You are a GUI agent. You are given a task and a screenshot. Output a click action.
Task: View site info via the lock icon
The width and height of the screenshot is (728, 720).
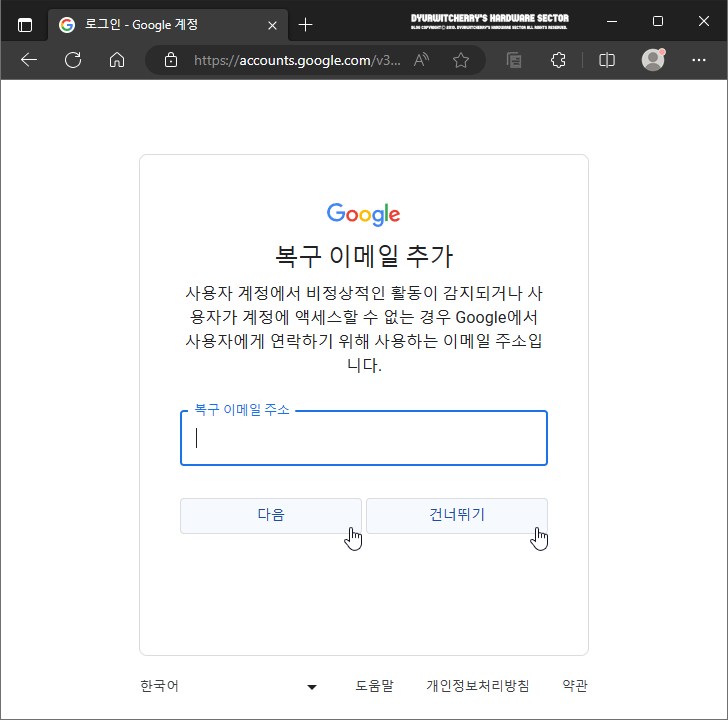click(171, 60)
